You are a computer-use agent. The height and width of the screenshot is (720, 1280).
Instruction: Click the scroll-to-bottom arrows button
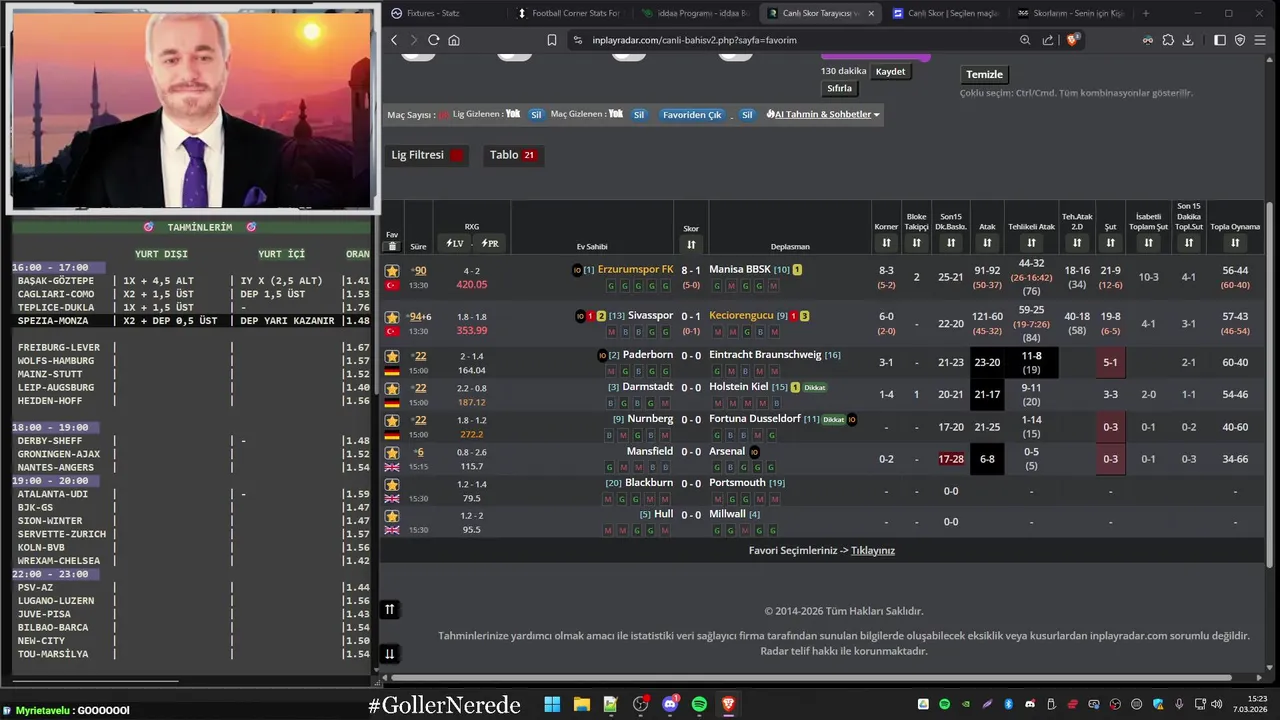click(x=390, y=654)
